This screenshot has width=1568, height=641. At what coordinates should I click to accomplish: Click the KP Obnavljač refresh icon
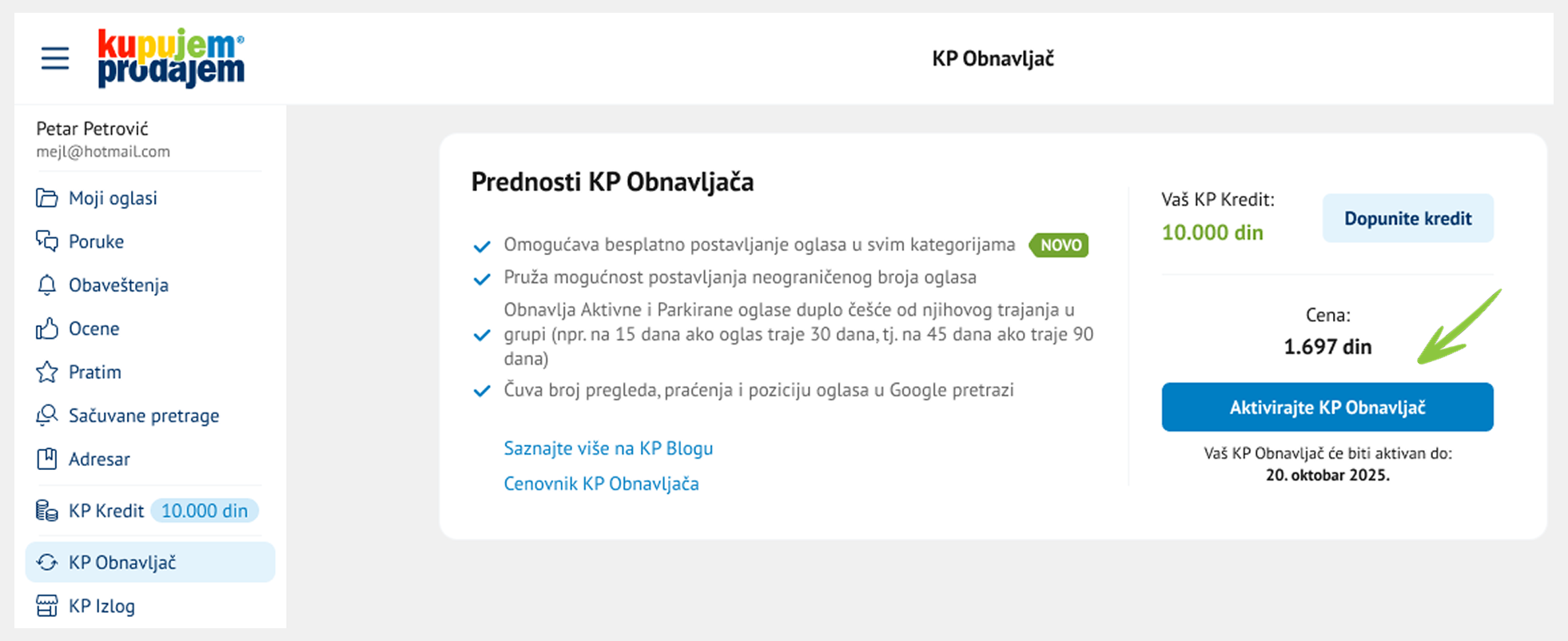pos(47,563)
